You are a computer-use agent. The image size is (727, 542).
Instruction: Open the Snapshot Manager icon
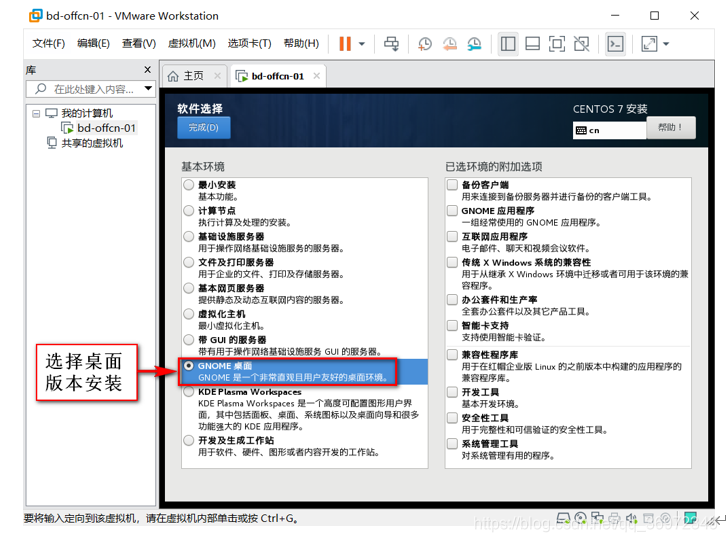point(474,44)
